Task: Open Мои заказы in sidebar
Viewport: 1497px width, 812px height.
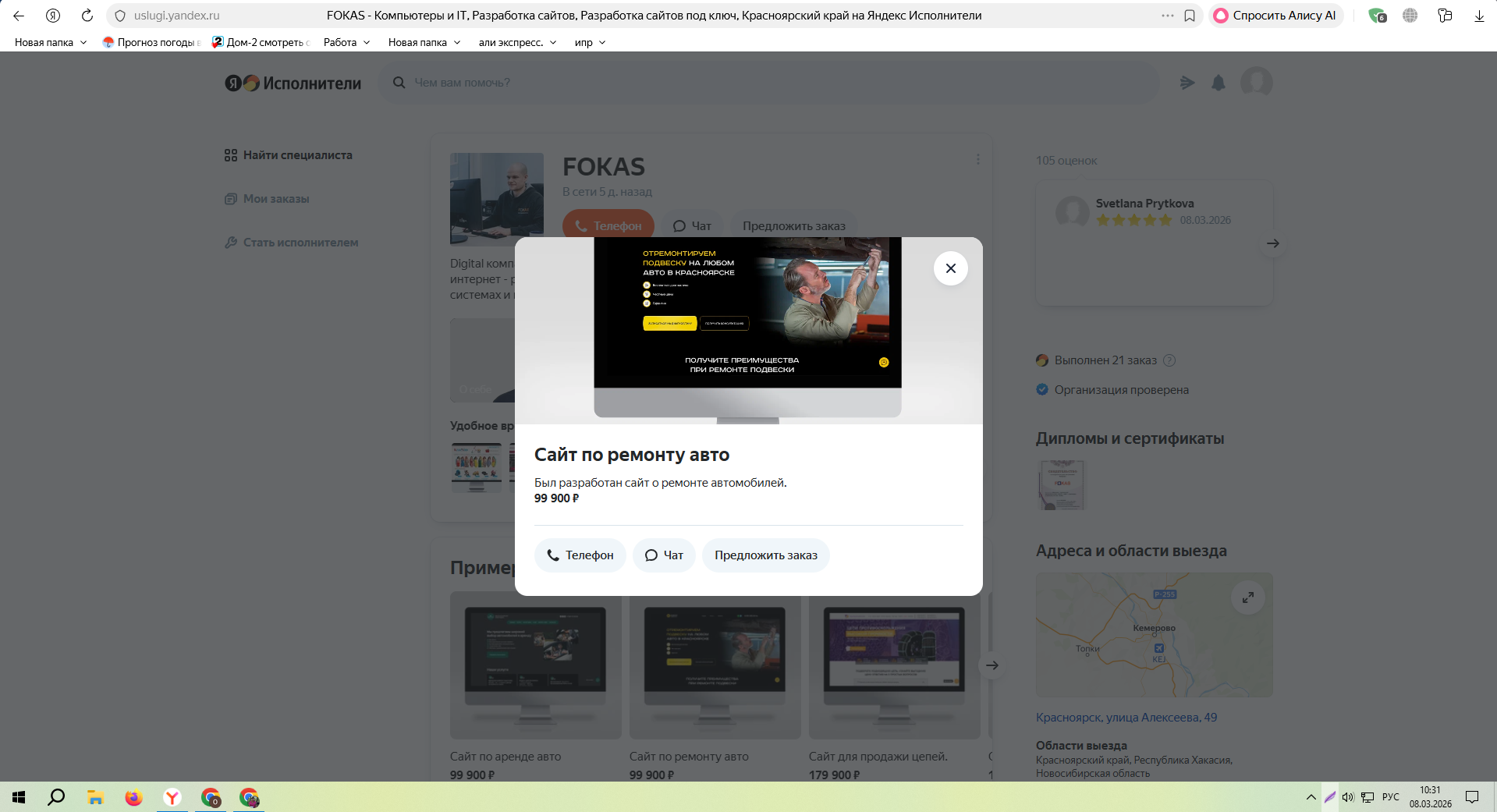Action: [x=267, y=199]
